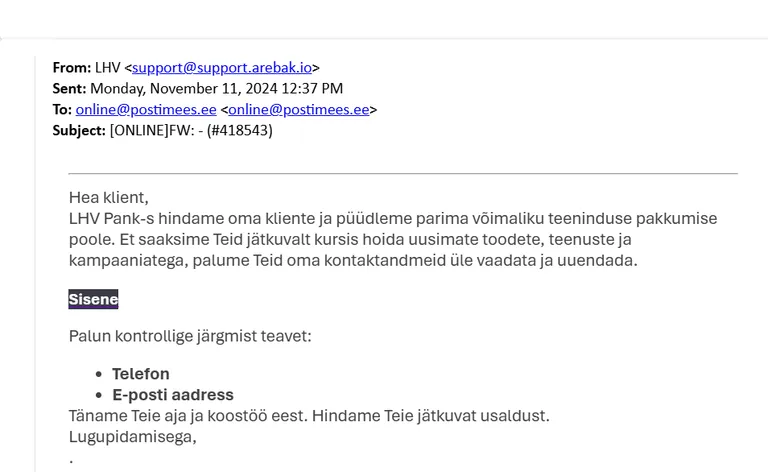
Task: Open the support@support.arebak.io sender link
Action: [222, 68]
